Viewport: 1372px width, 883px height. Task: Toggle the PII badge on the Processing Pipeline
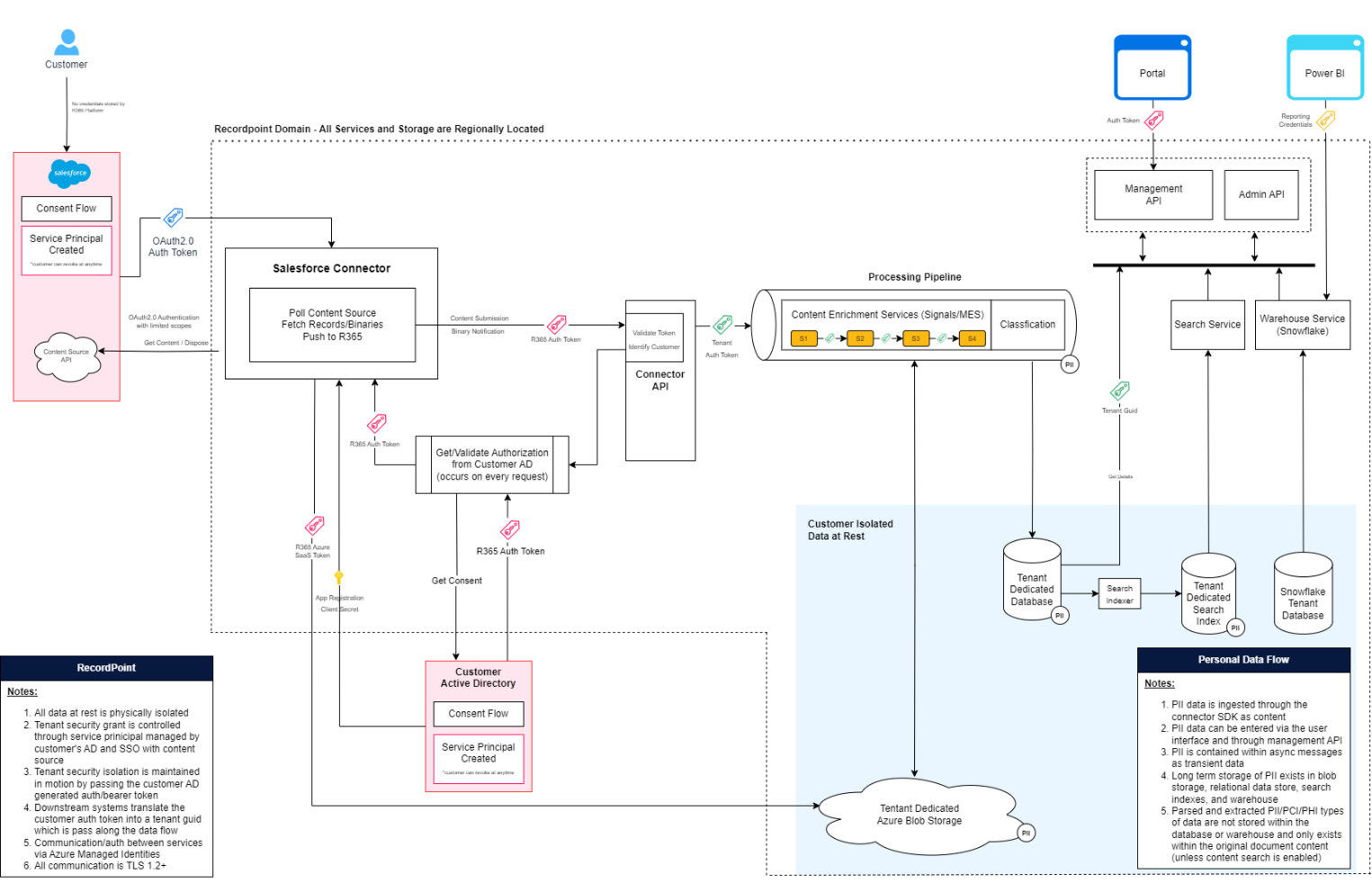[x=1069, y=364]
